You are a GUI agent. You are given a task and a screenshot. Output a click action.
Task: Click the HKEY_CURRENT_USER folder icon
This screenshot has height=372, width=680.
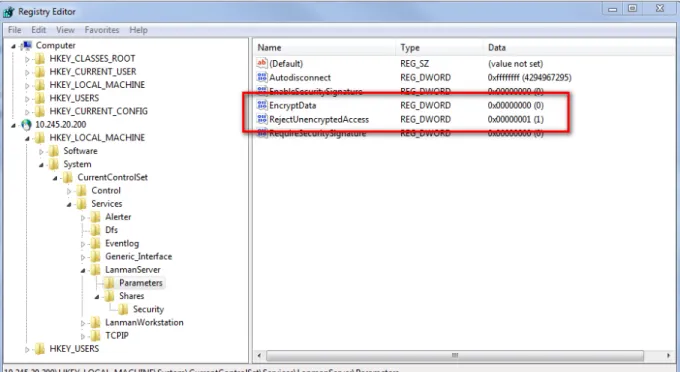40,72
